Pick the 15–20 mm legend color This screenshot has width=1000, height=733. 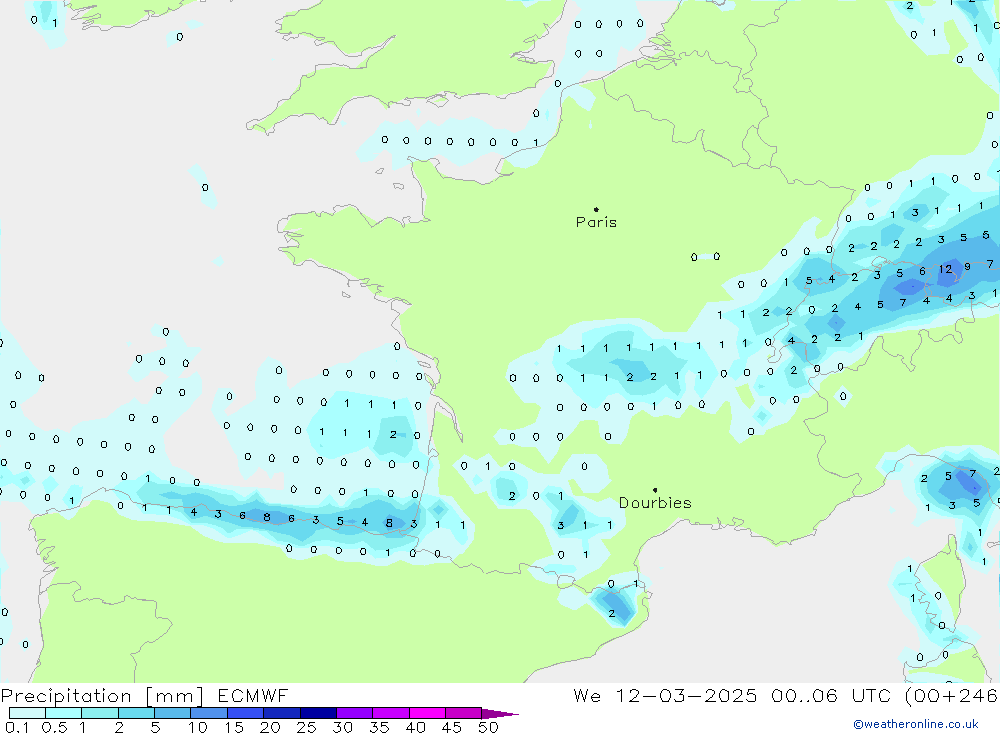coord(246,713)
